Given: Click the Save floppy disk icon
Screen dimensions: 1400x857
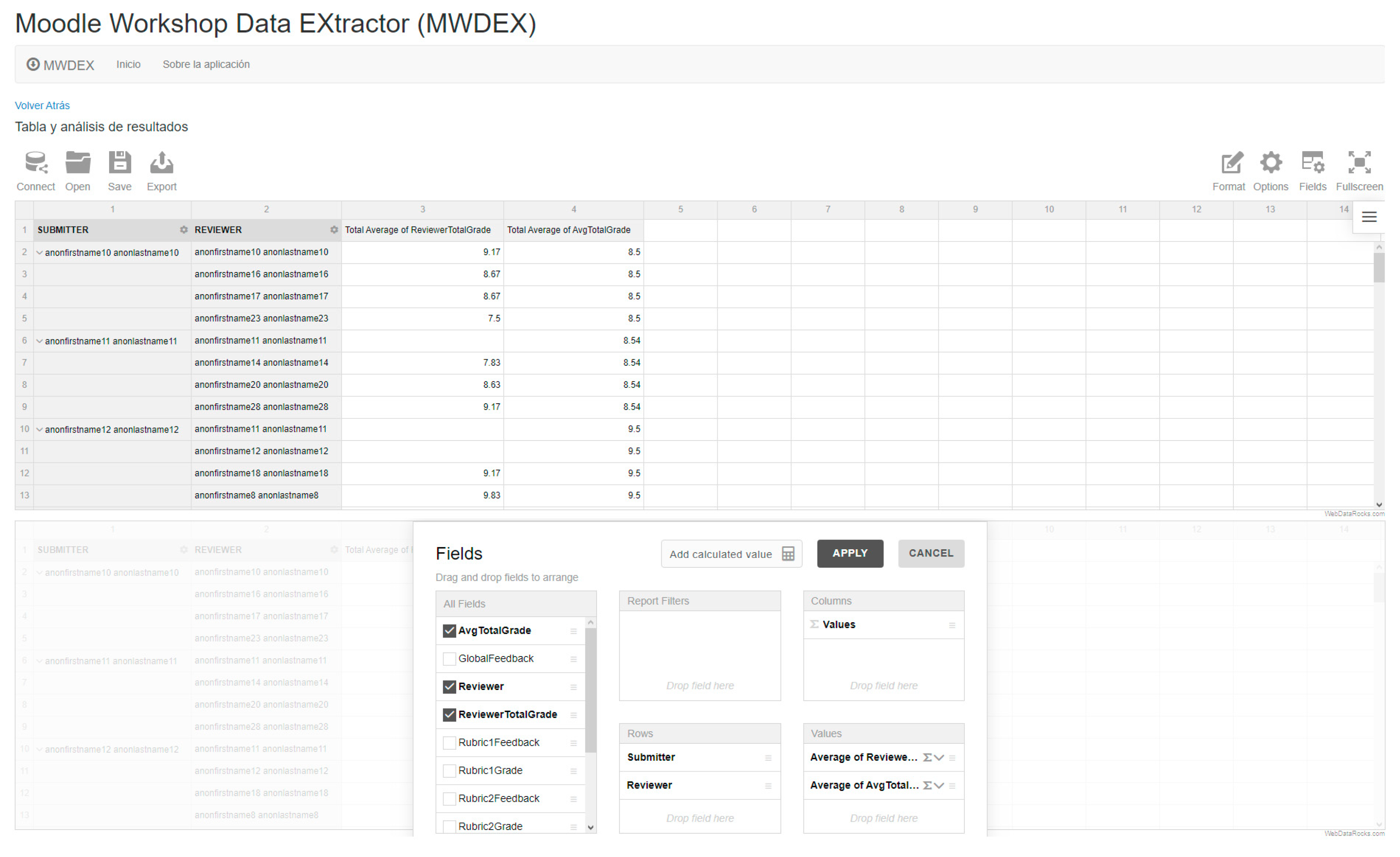Looking at the screenshot, I should [120, 163].
